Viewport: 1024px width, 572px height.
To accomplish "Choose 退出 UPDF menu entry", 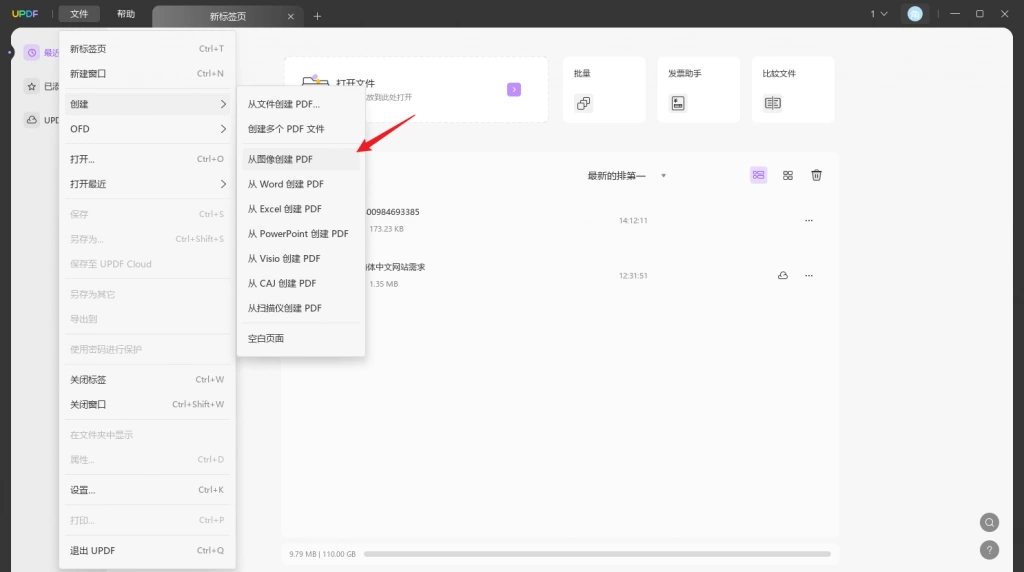I will click(147, 551).
